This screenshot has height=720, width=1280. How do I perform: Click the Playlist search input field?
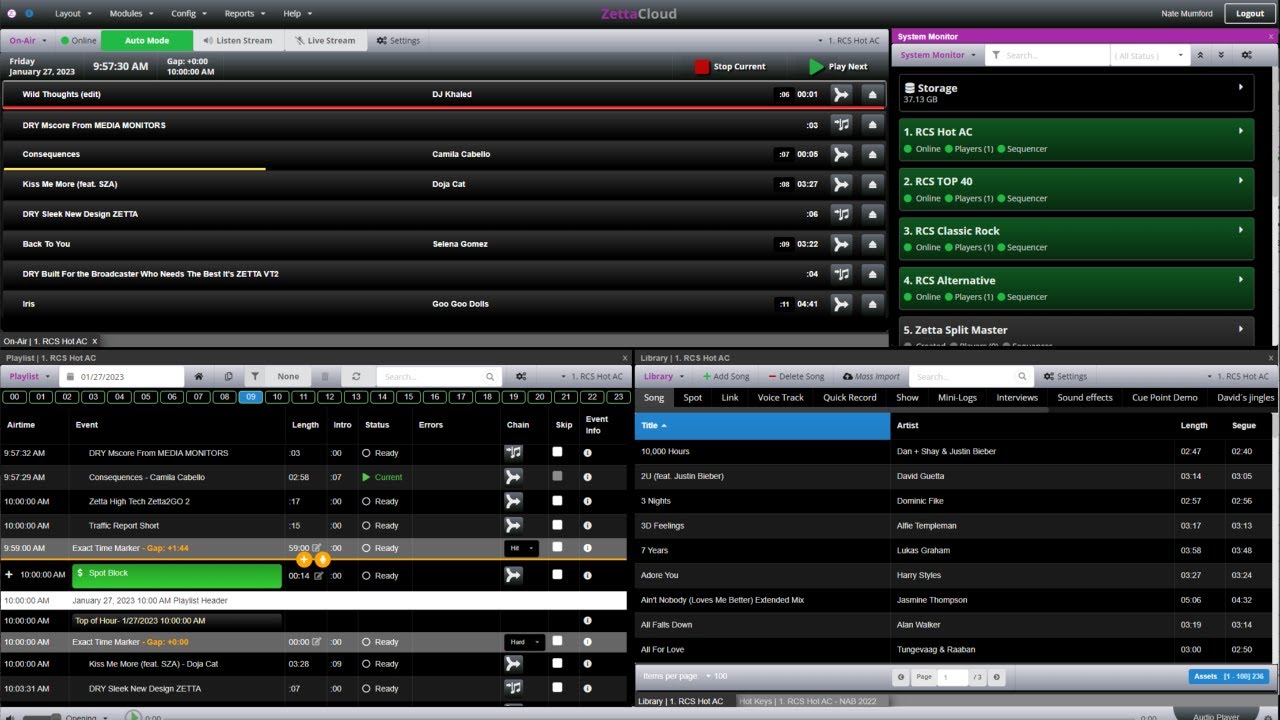[431, 377]
